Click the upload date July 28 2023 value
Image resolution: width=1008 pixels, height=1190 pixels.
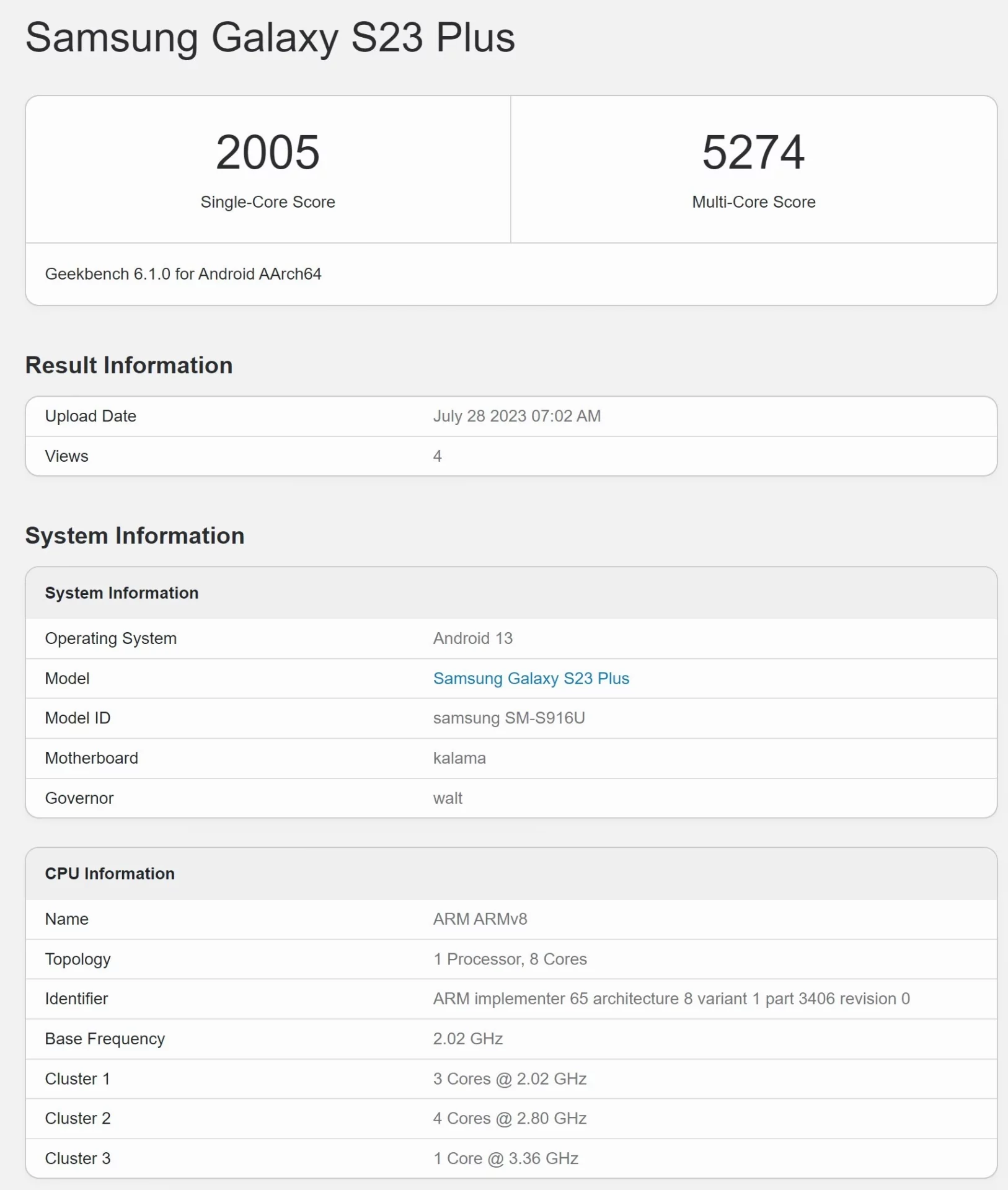(x=516, y=416)
